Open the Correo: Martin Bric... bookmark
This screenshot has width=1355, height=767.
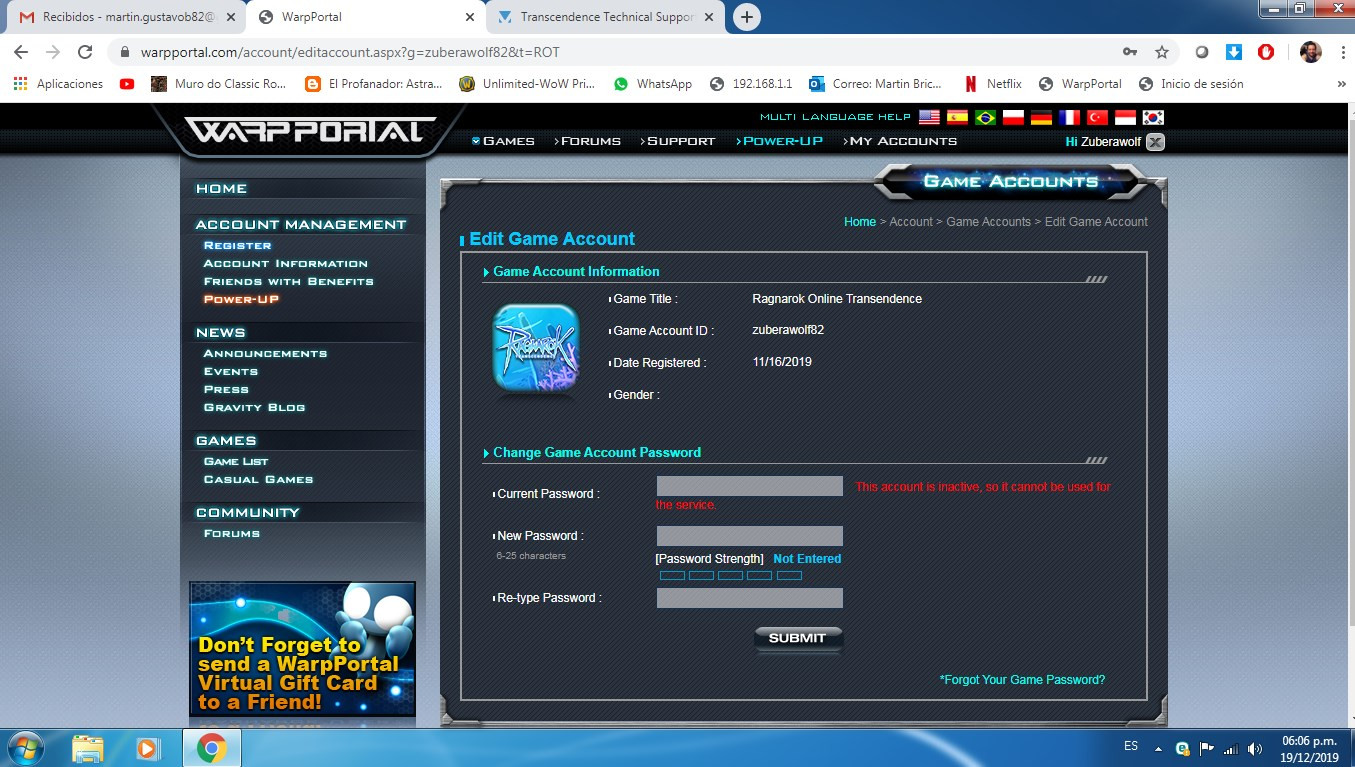[875, 84]
